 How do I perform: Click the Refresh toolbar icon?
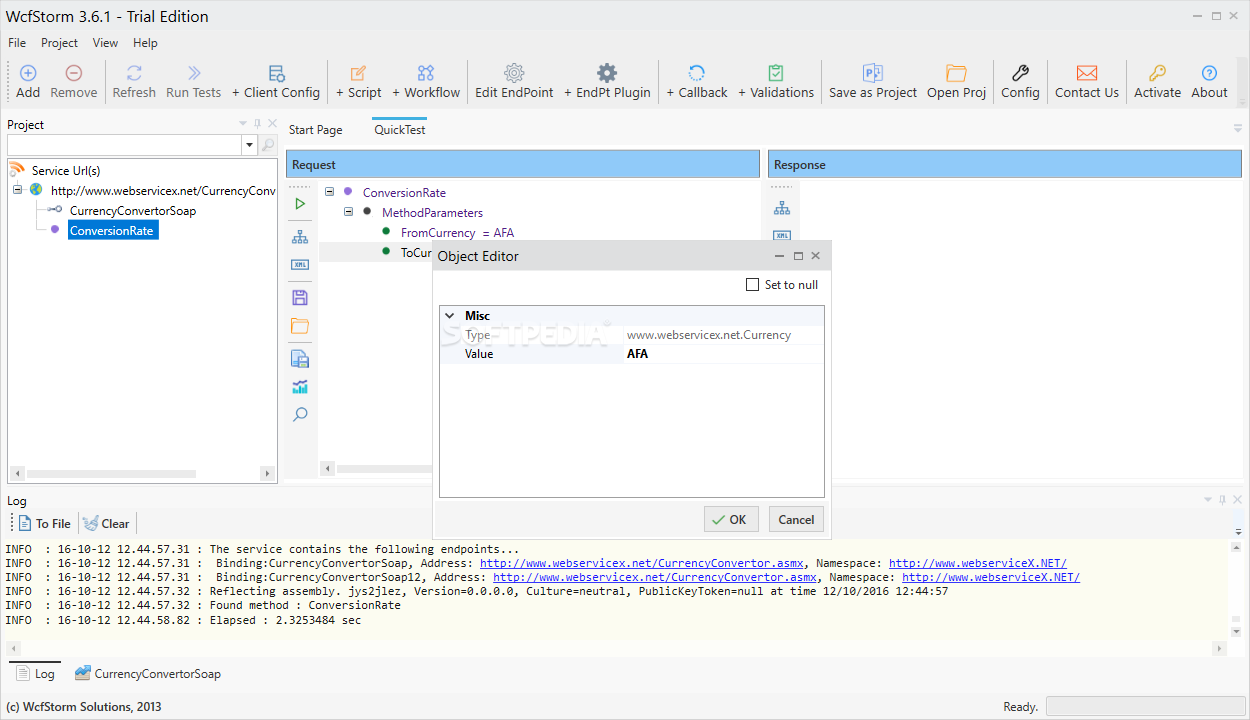click(x=134, y=73)
